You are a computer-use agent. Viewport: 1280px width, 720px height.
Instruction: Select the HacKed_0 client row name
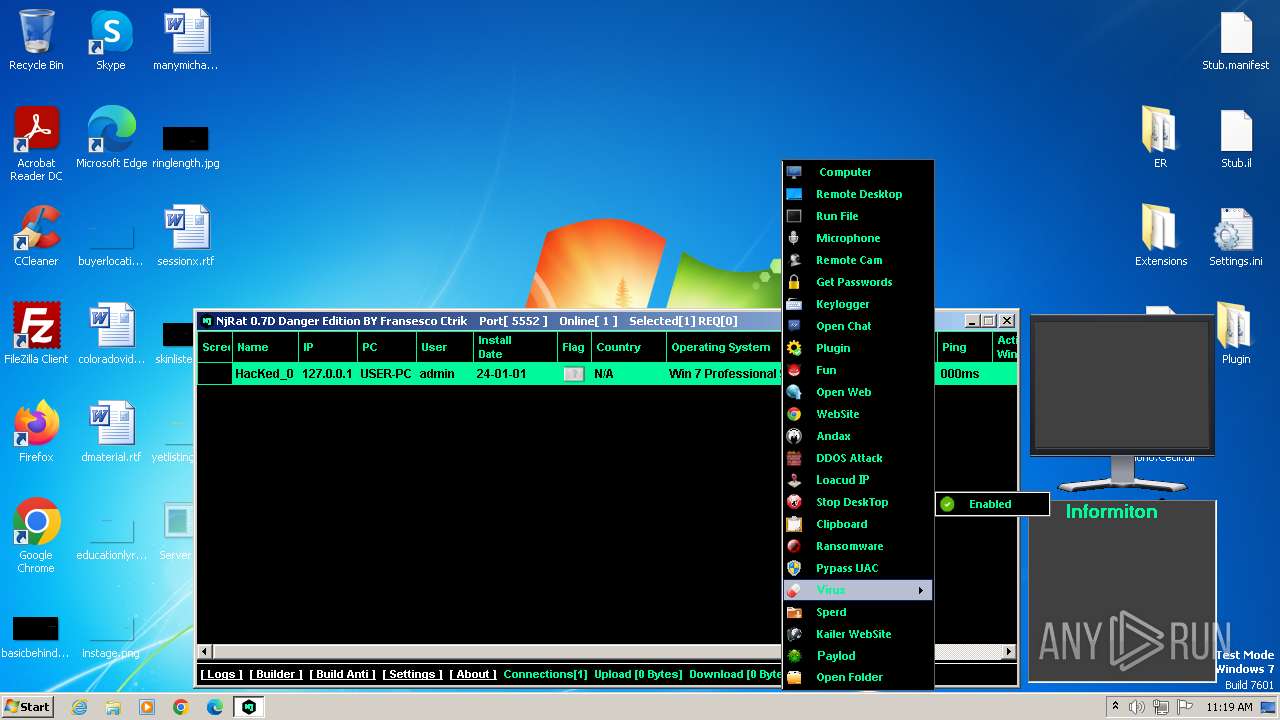264,374
